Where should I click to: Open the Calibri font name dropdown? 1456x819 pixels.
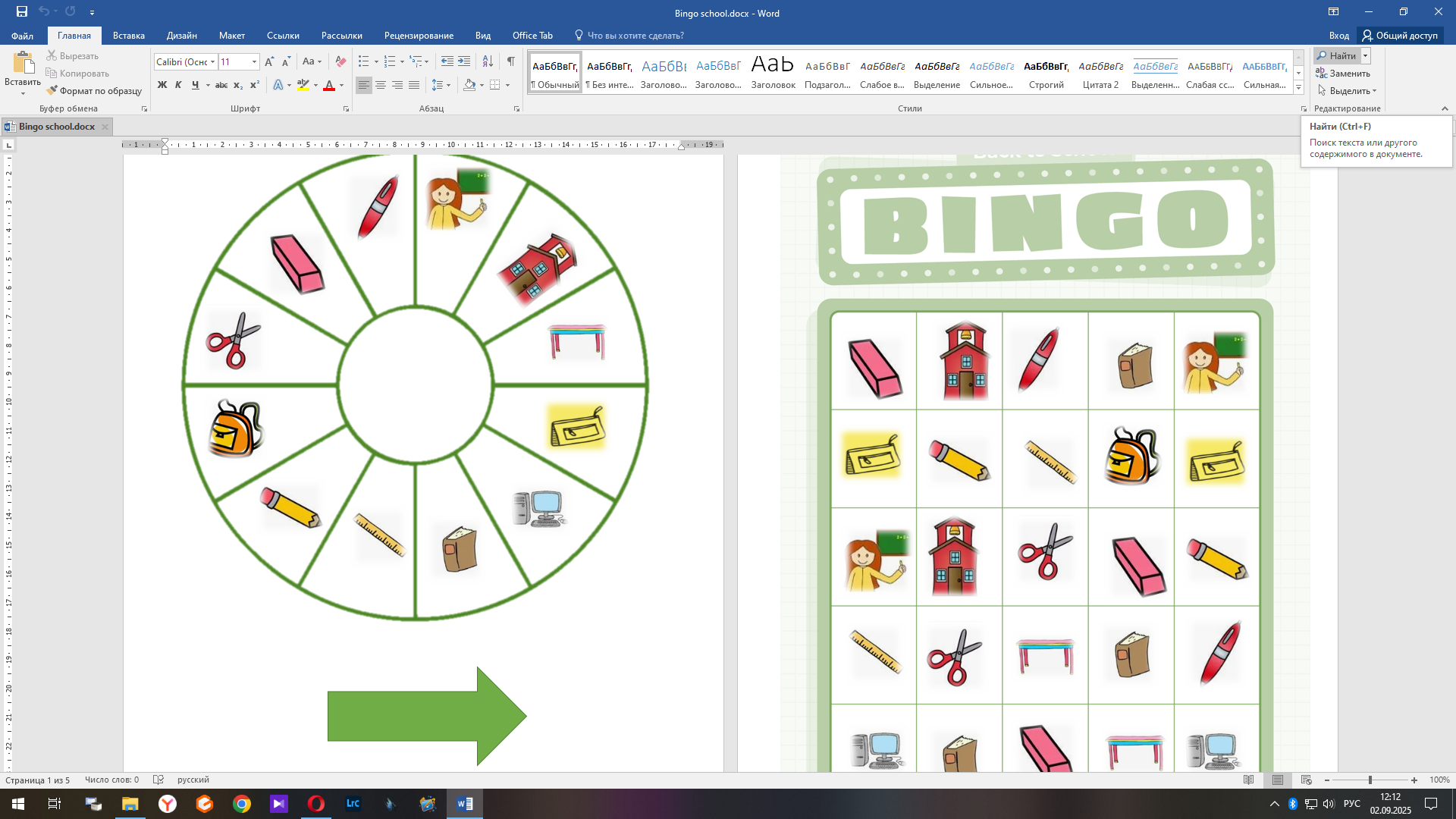tap(213, 61)
